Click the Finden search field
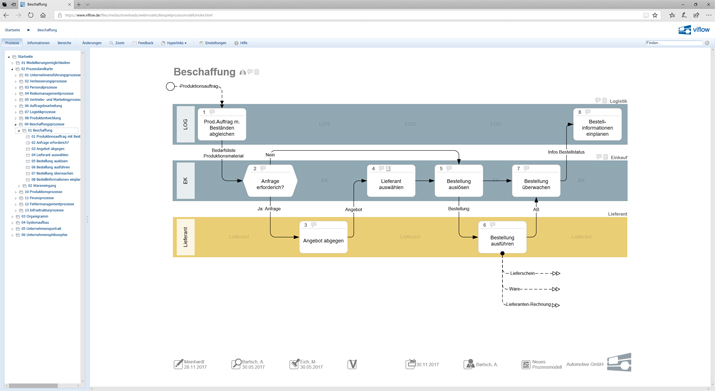Screen dimensions: 715x391 [674, 43]
